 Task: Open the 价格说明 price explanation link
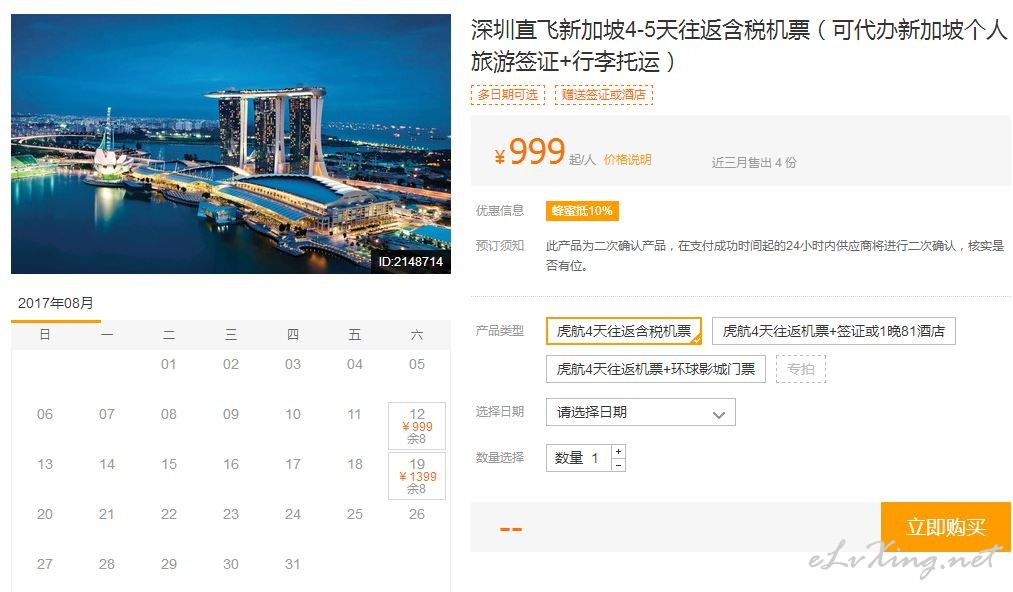[627, 160]
